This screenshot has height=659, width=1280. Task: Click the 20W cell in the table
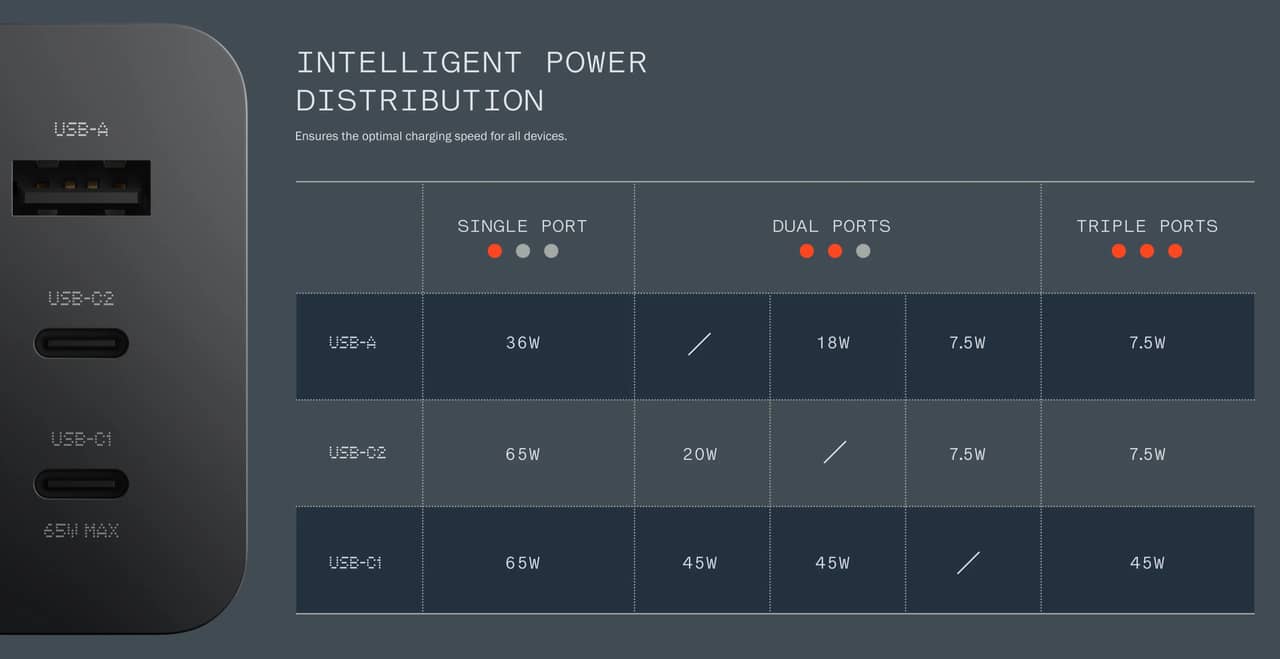699,454
